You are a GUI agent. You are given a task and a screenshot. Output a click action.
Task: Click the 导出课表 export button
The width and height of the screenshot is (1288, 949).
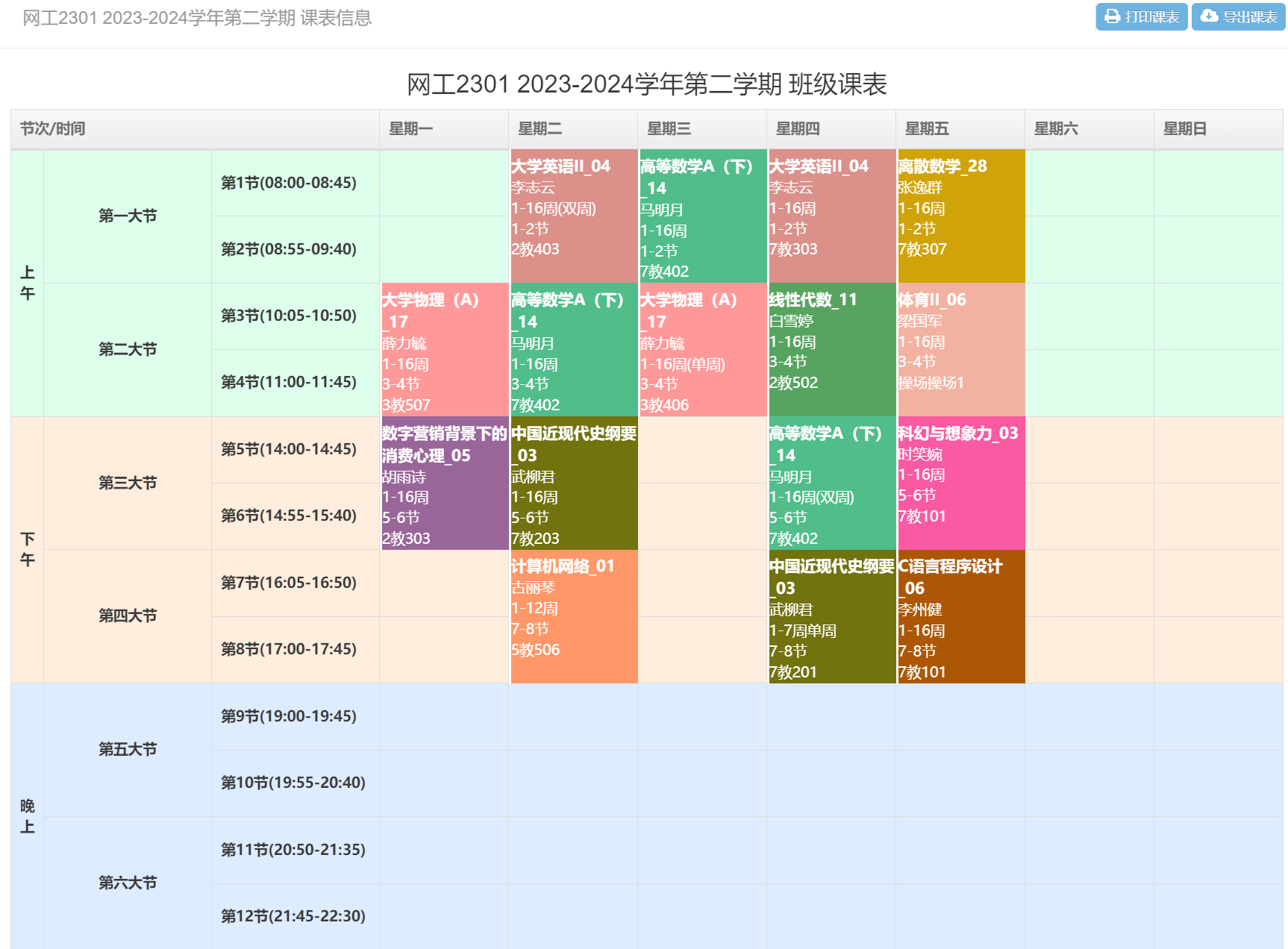[1238, 16]
